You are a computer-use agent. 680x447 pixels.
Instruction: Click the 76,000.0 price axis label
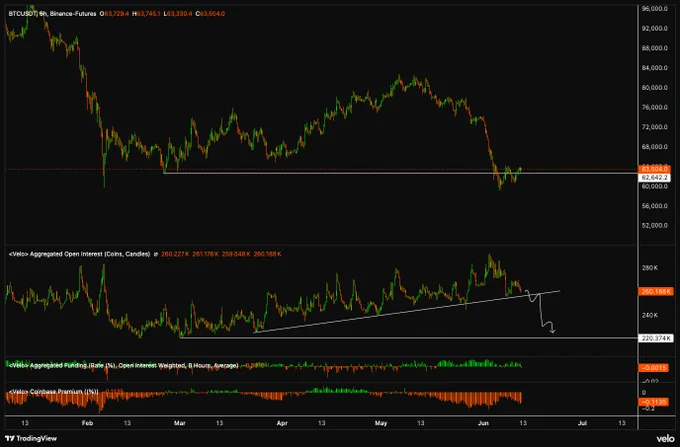pos(654,107)
